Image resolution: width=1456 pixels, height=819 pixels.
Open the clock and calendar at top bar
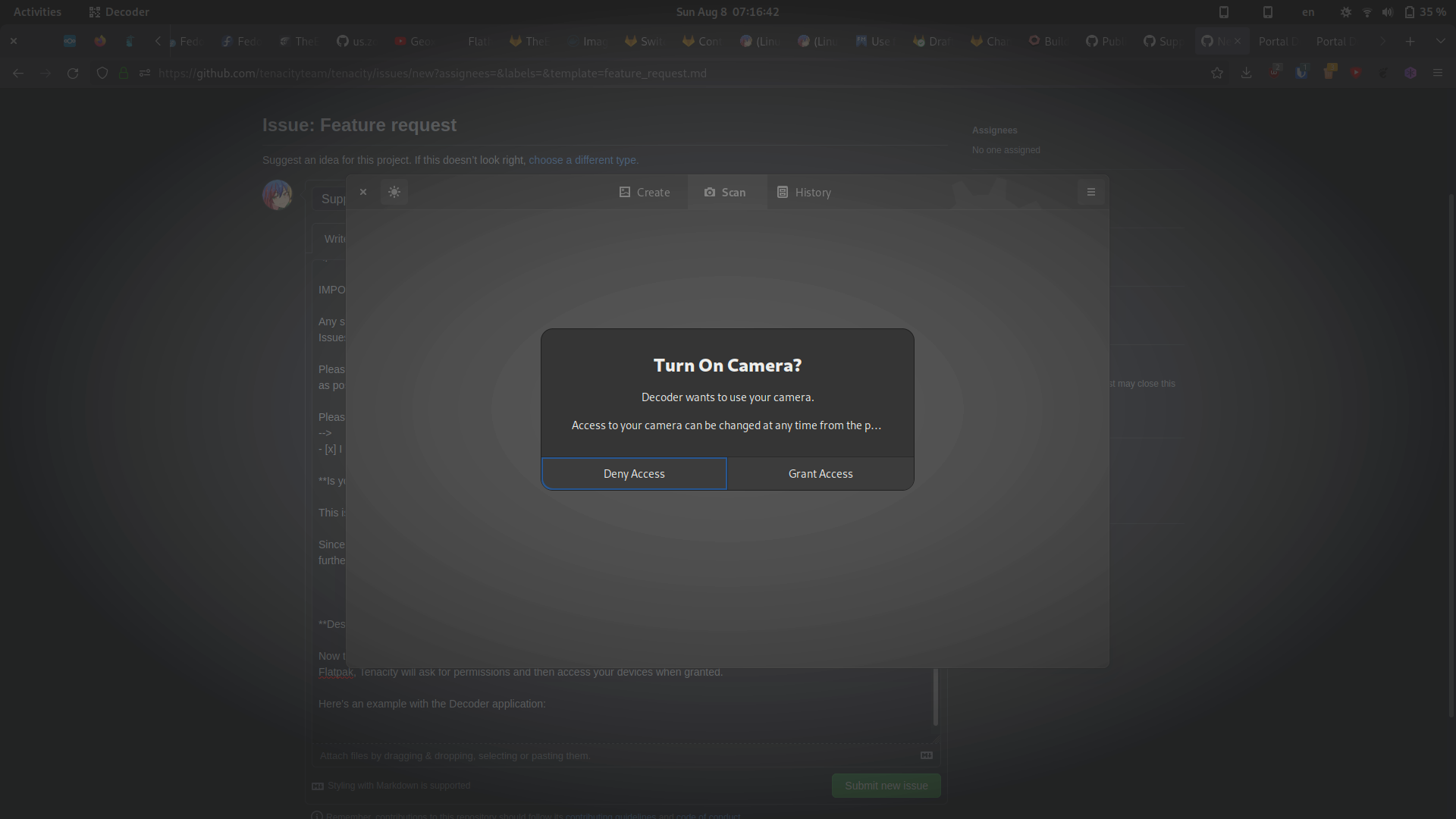(727, 12)
